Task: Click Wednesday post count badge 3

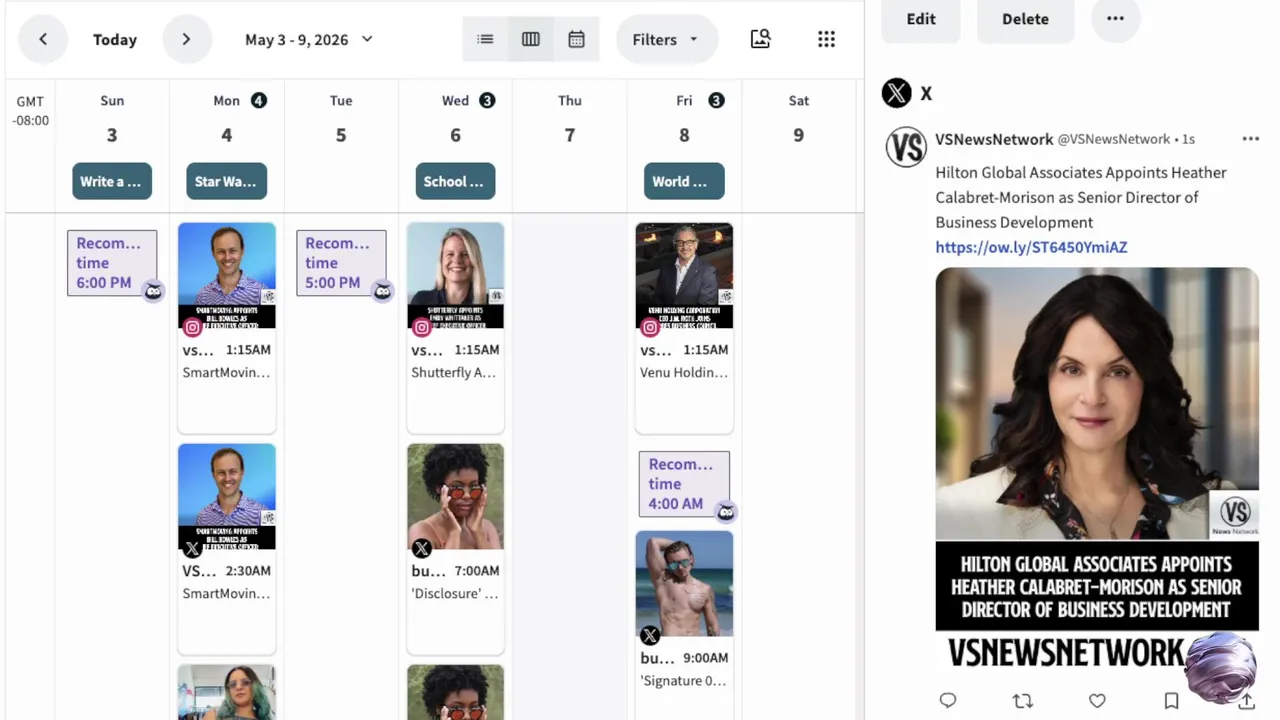Action: click(x=487, y=100)
